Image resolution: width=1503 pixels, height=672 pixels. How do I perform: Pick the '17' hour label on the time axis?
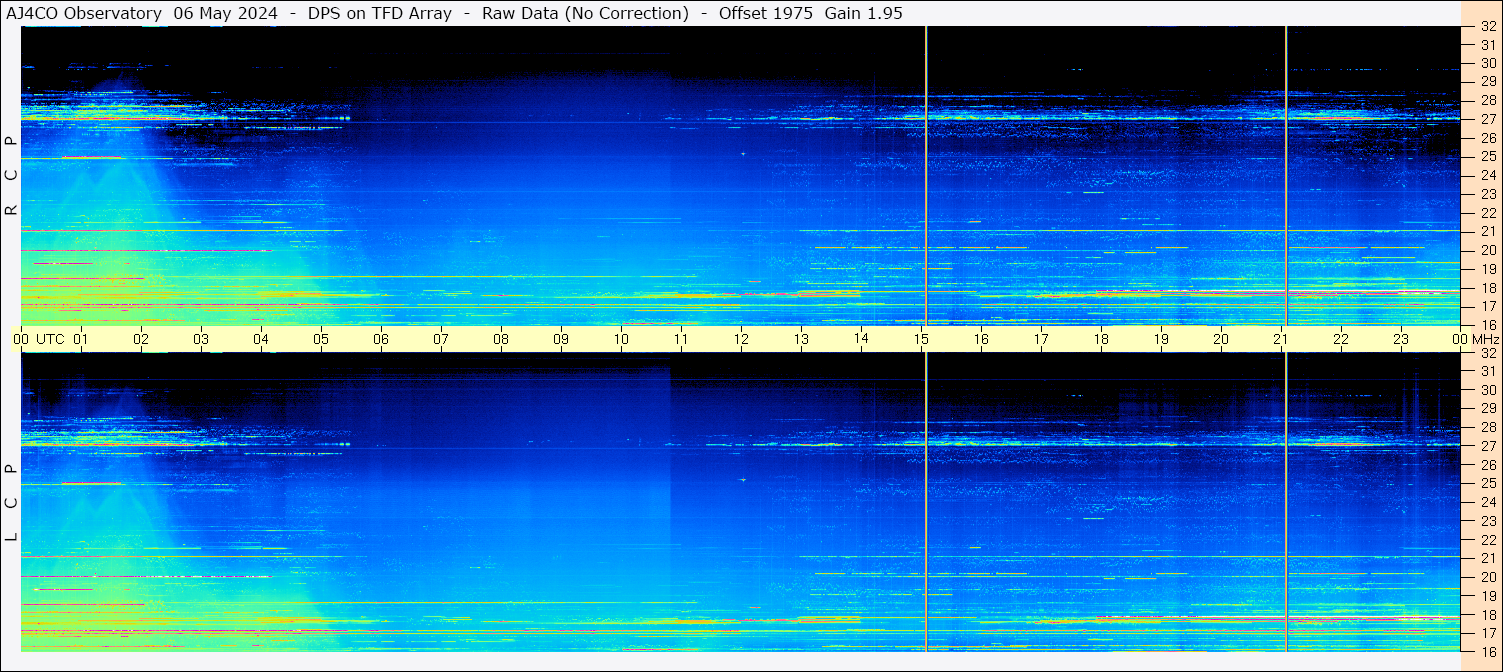tap(1041, 339)
